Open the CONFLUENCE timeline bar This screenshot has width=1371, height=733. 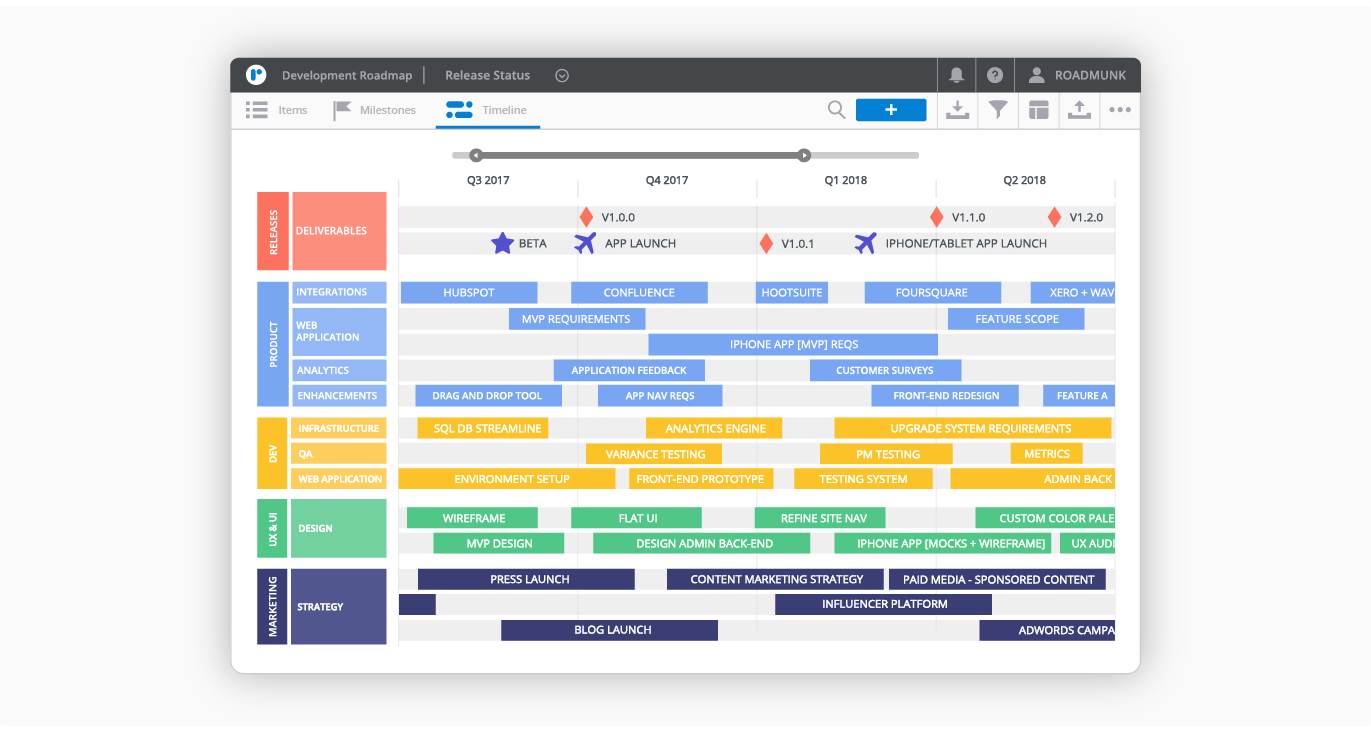(x=639, y=292)
